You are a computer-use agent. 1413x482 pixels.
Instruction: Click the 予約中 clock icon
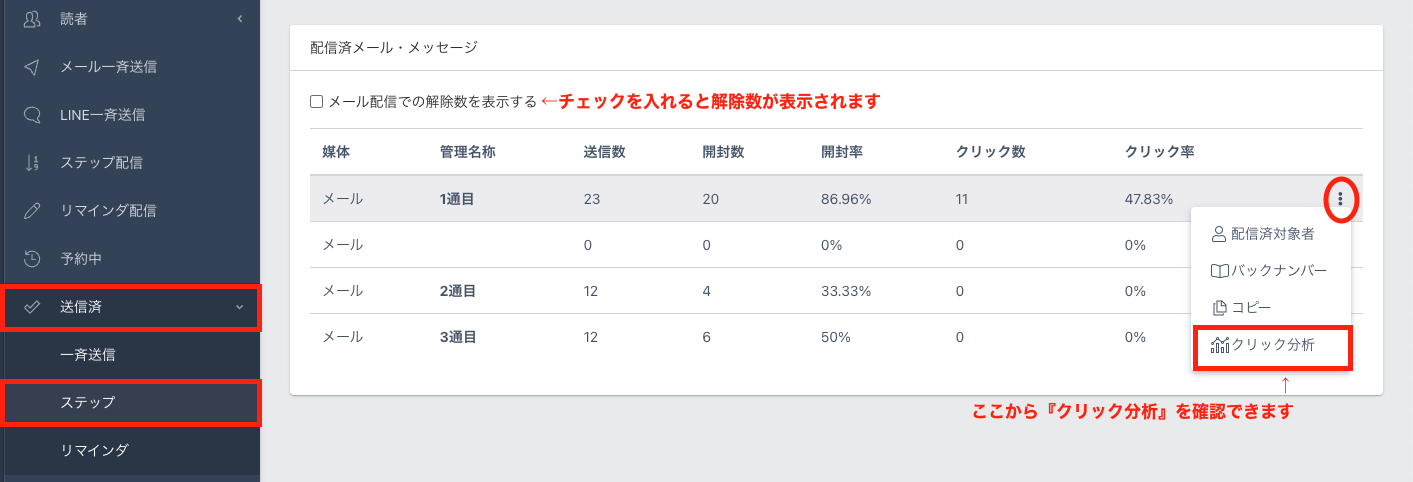pyautogui.click(x=32, y=259)
